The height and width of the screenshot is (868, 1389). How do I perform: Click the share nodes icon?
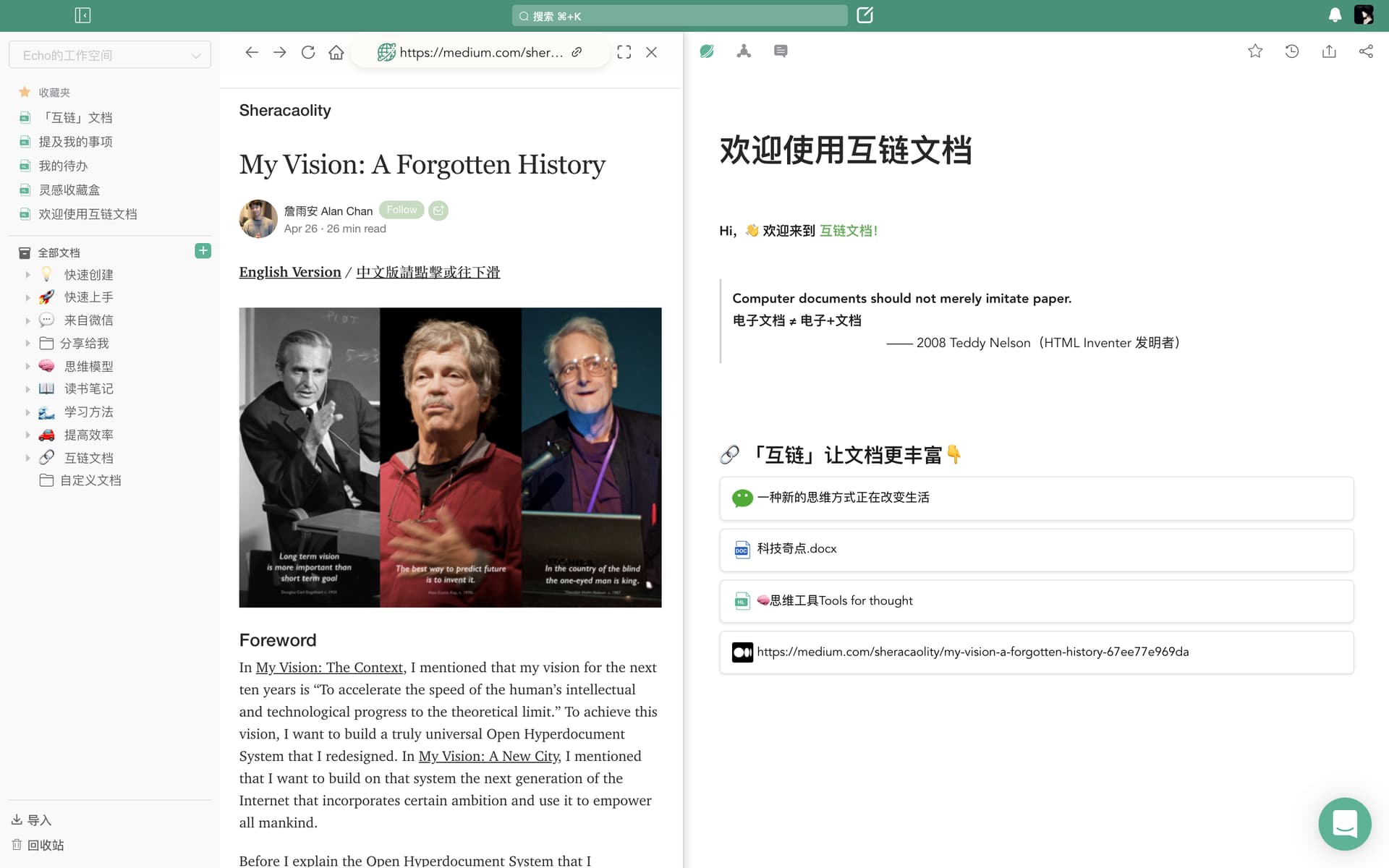(x=1366, y=51)
